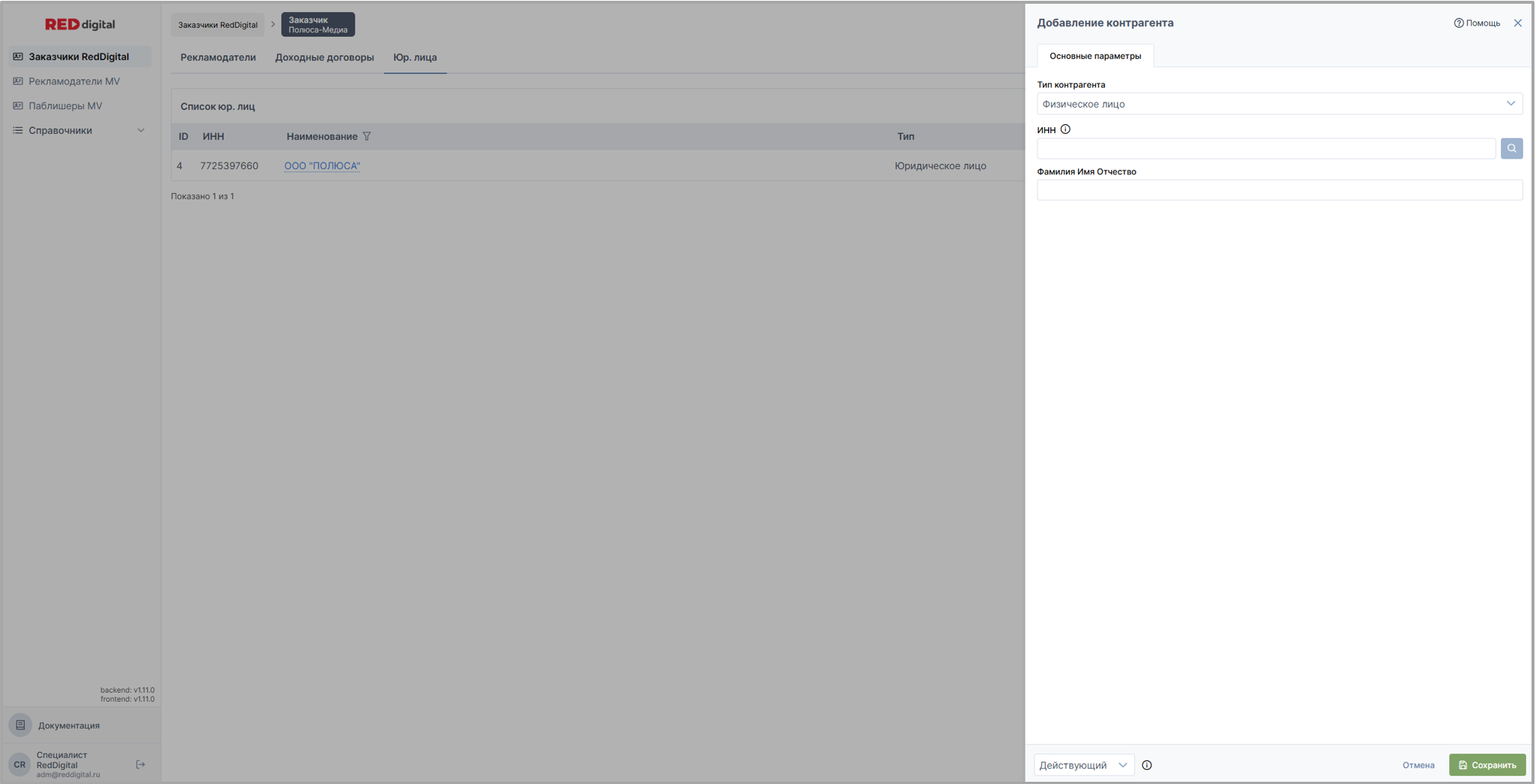1536x784 pixels.
Task: Close the Добавление контрагента panel
Action: point(1517,23)
